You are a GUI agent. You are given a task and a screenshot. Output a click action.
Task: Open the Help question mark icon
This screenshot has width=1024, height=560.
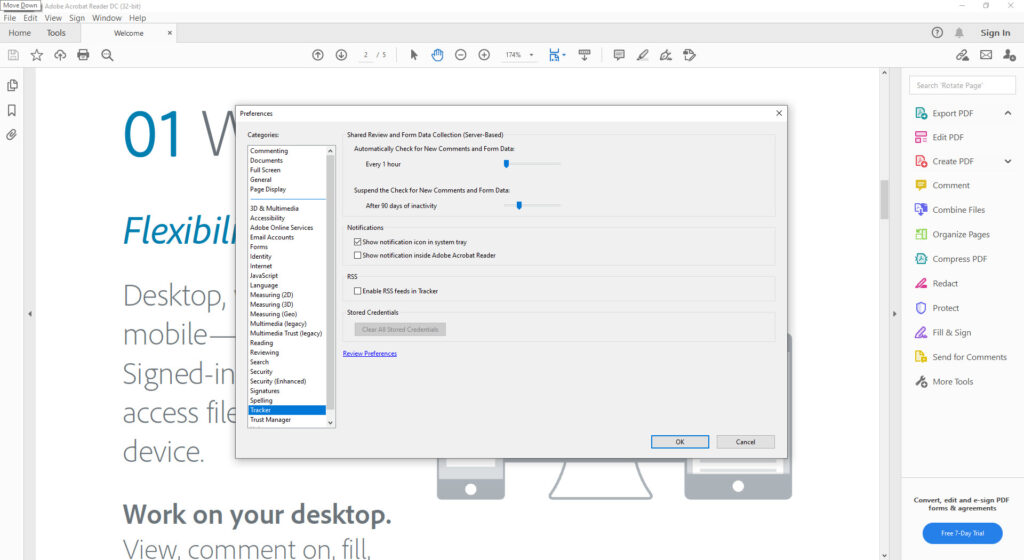(937, 33)
